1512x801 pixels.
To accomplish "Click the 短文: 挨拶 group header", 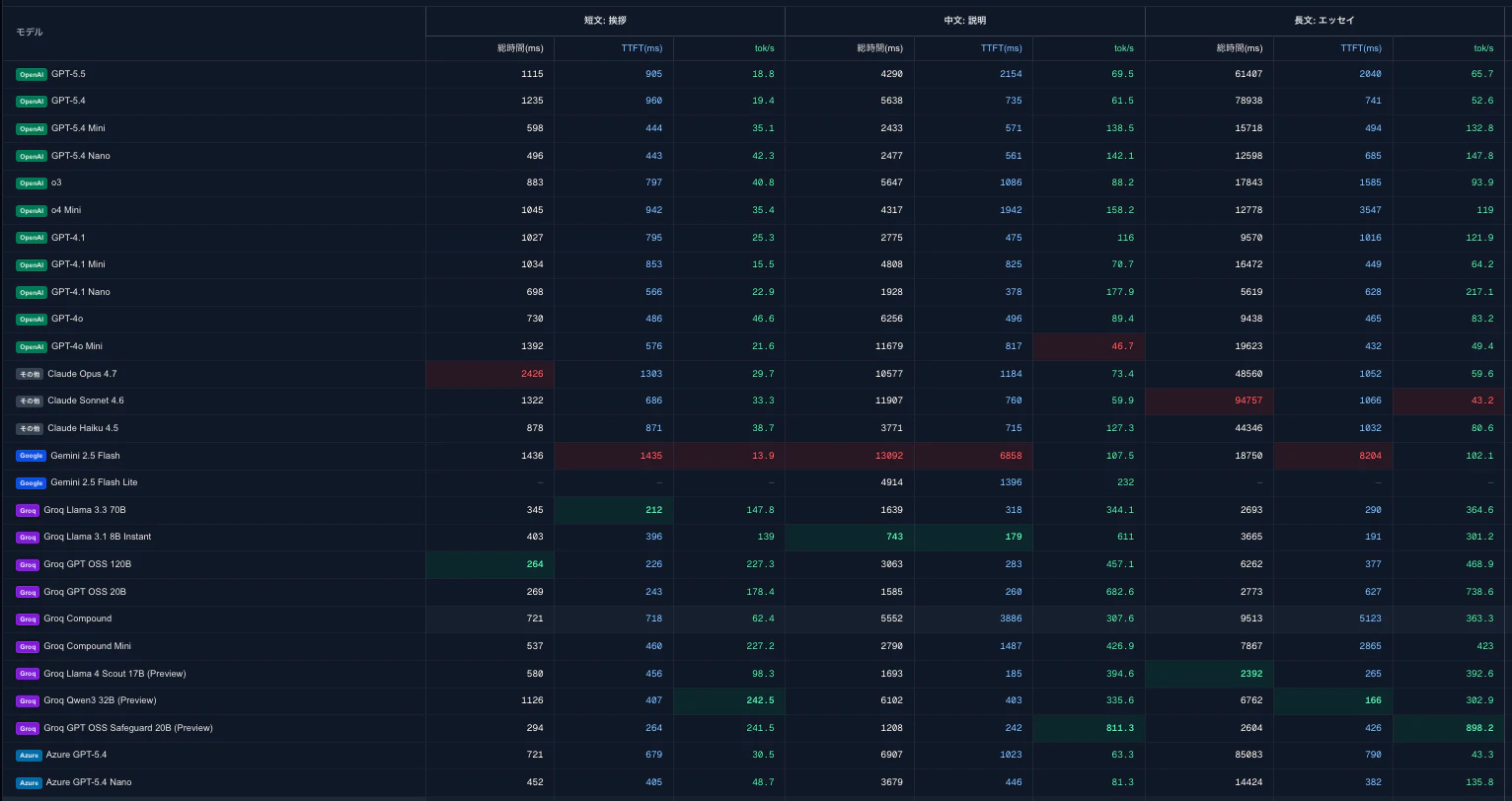I will [x=605, y=20].
